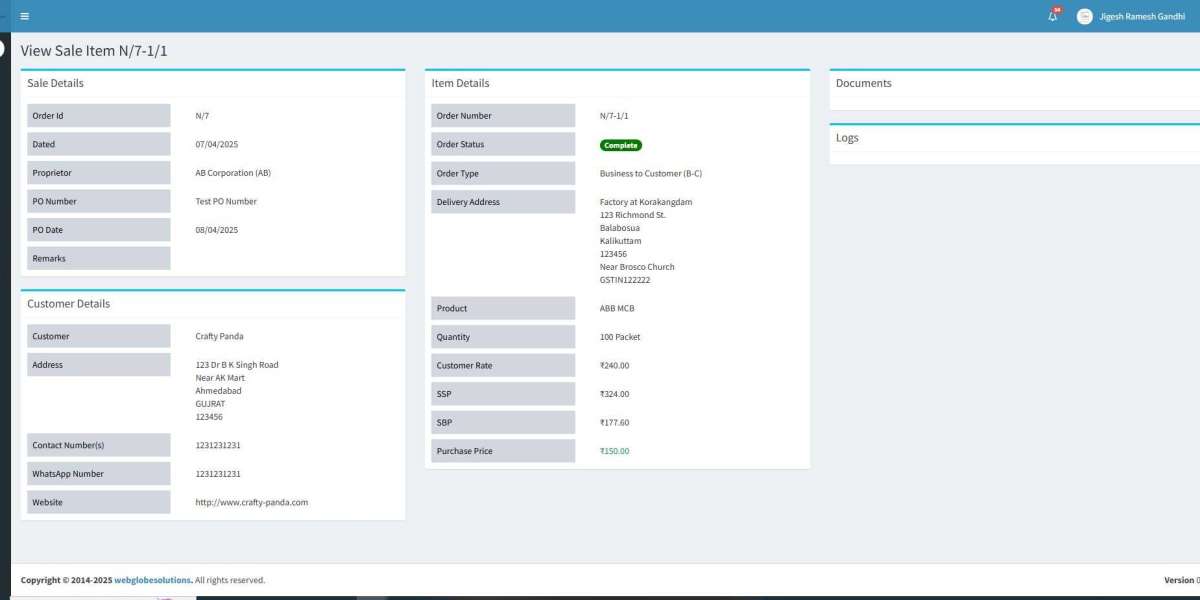Click the Purchase Price value ₹150.00
The height and width of the screenshot is (600, 1200).
(614, 451)
